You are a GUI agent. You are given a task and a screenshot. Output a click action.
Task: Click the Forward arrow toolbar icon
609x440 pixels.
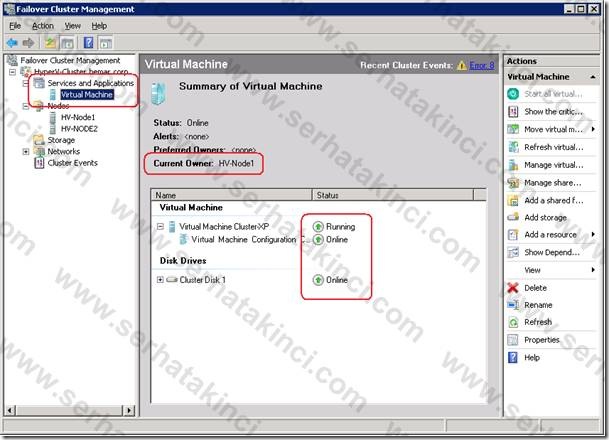(28, 43)
